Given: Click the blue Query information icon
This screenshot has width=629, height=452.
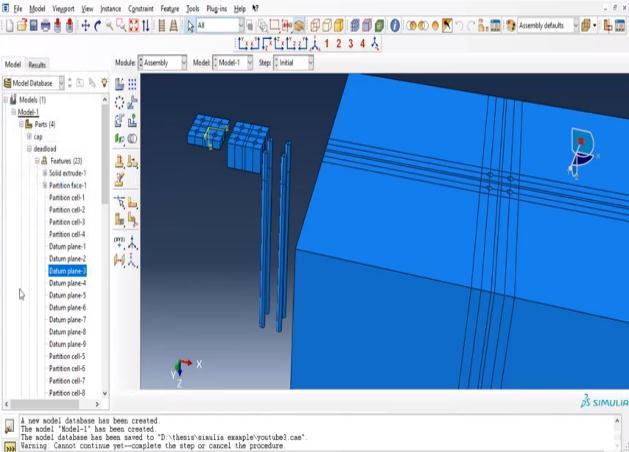Looking at the screenshot, I should pos(395,26).
